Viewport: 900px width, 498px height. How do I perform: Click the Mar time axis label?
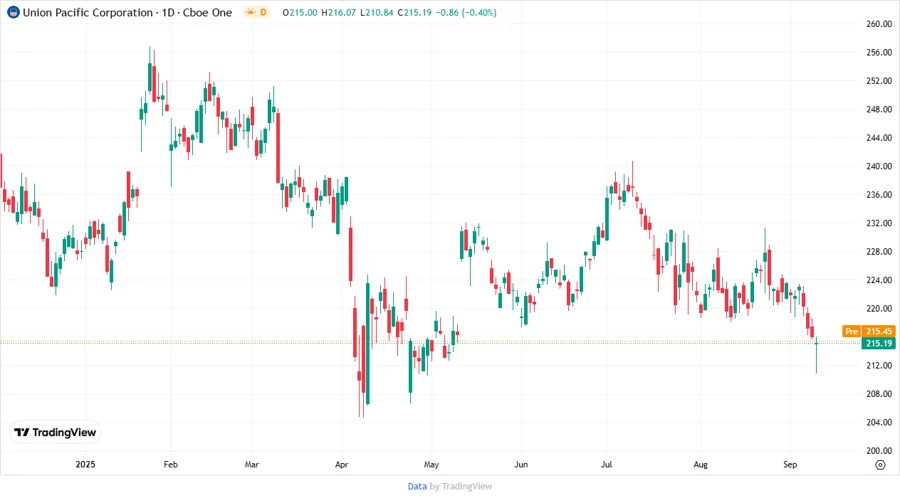pos(251,465)
